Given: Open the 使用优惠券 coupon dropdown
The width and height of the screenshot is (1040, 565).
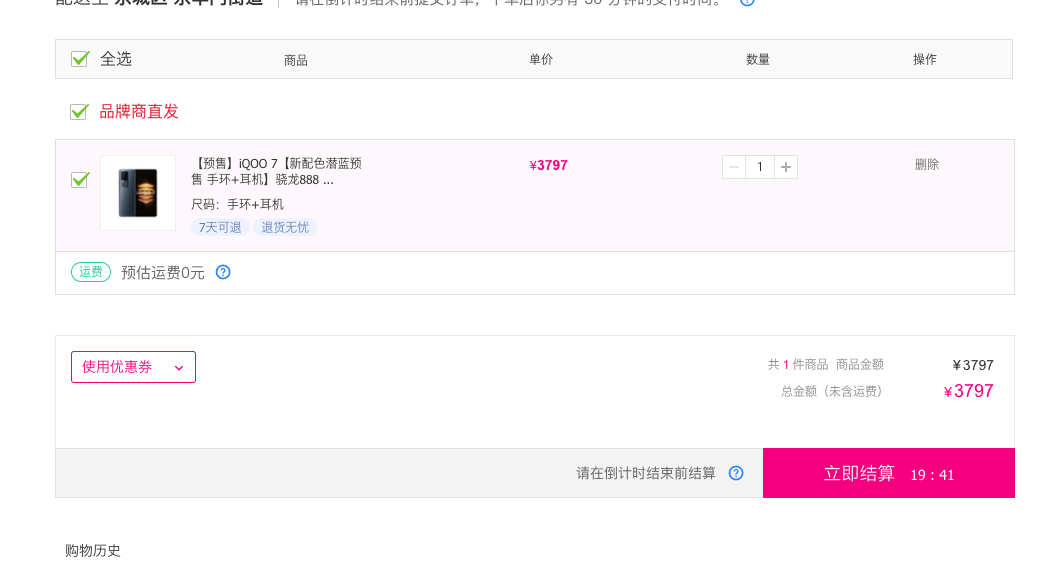Looking at the screenshot, I should [x=133, y=367].
